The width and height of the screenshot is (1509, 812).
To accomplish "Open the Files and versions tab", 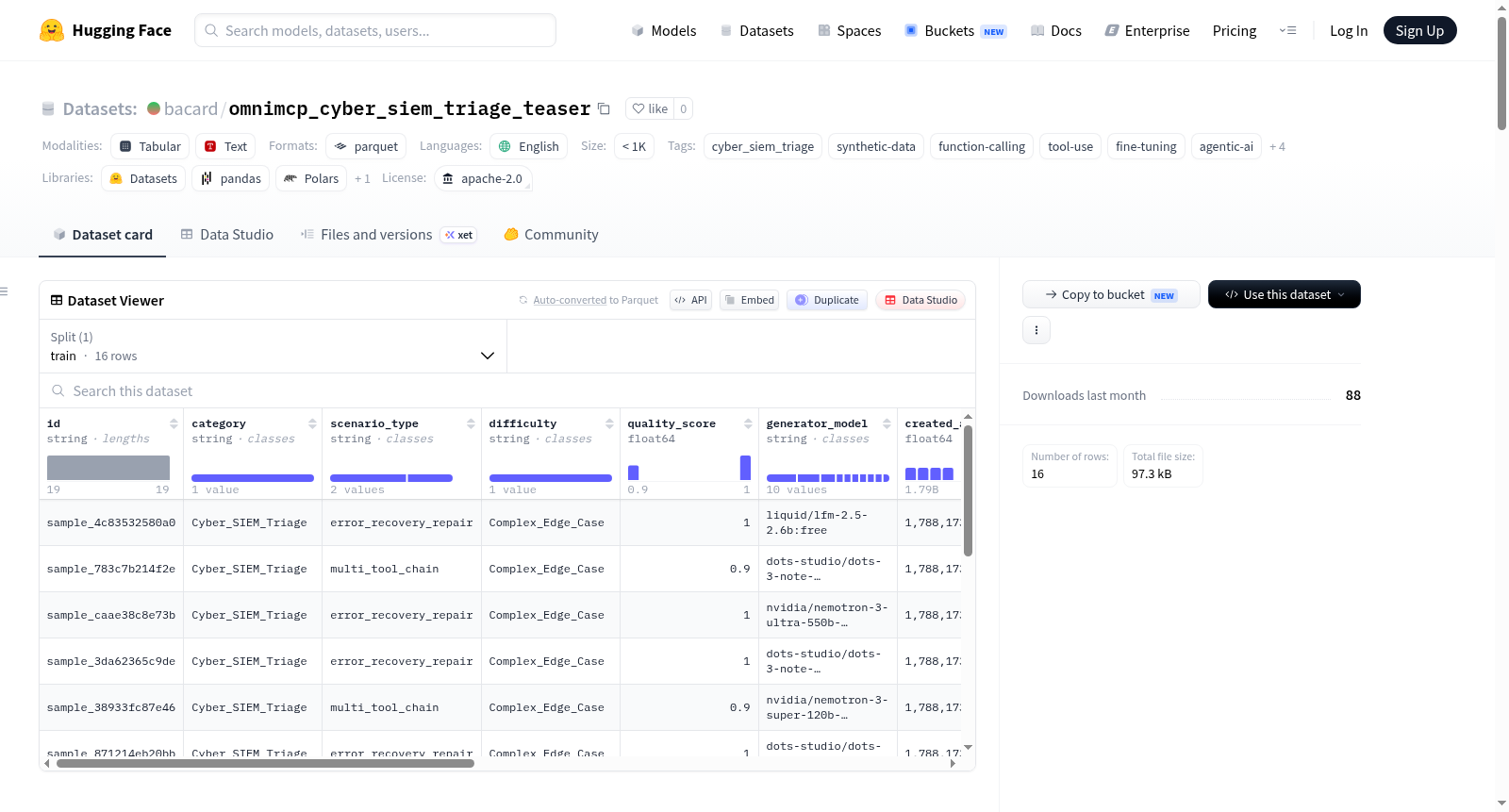I will (x=389, y=235).
